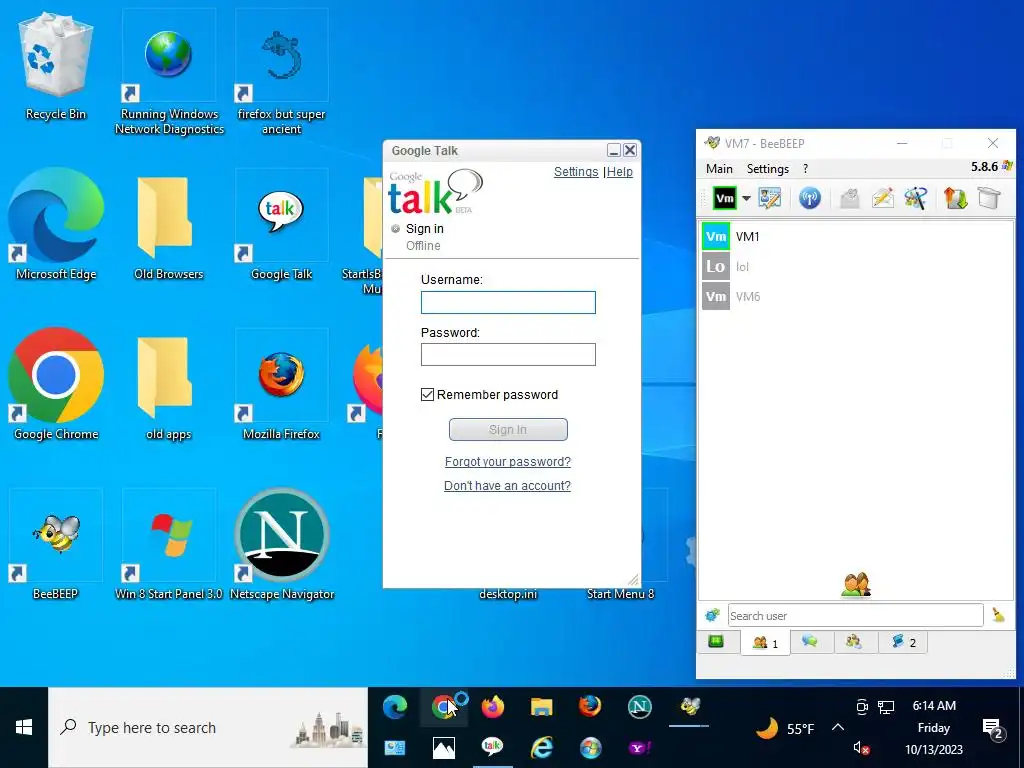The image size is (1024, 768).
Task: Select the firefox but super ancient desktop shortcut
Action: 281,72
